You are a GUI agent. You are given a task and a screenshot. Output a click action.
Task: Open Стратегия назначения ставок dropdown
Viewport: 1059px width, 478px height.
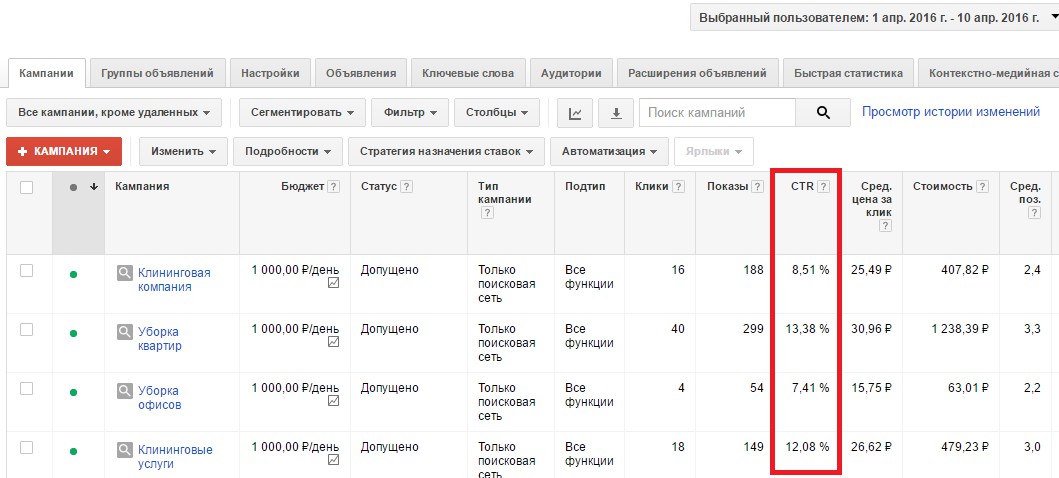pyautogui.click(x=446, y=151)
